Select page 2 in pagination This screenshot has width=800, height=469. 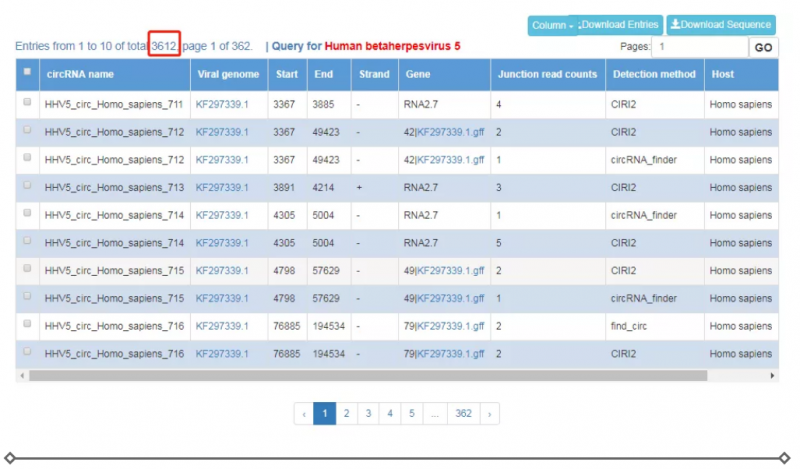pyautogui.click(x=346, y=413)
